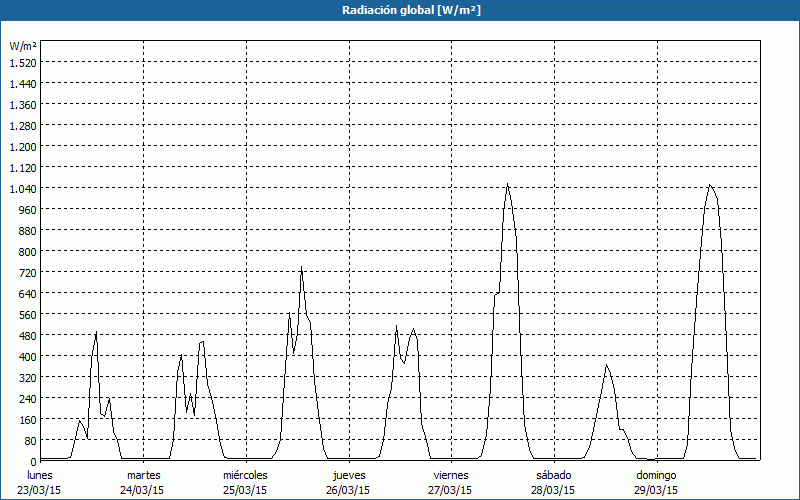Click the W/m² unit label above the y-axis
This screenshot has width=800, height=500.
tap(23, 46)
